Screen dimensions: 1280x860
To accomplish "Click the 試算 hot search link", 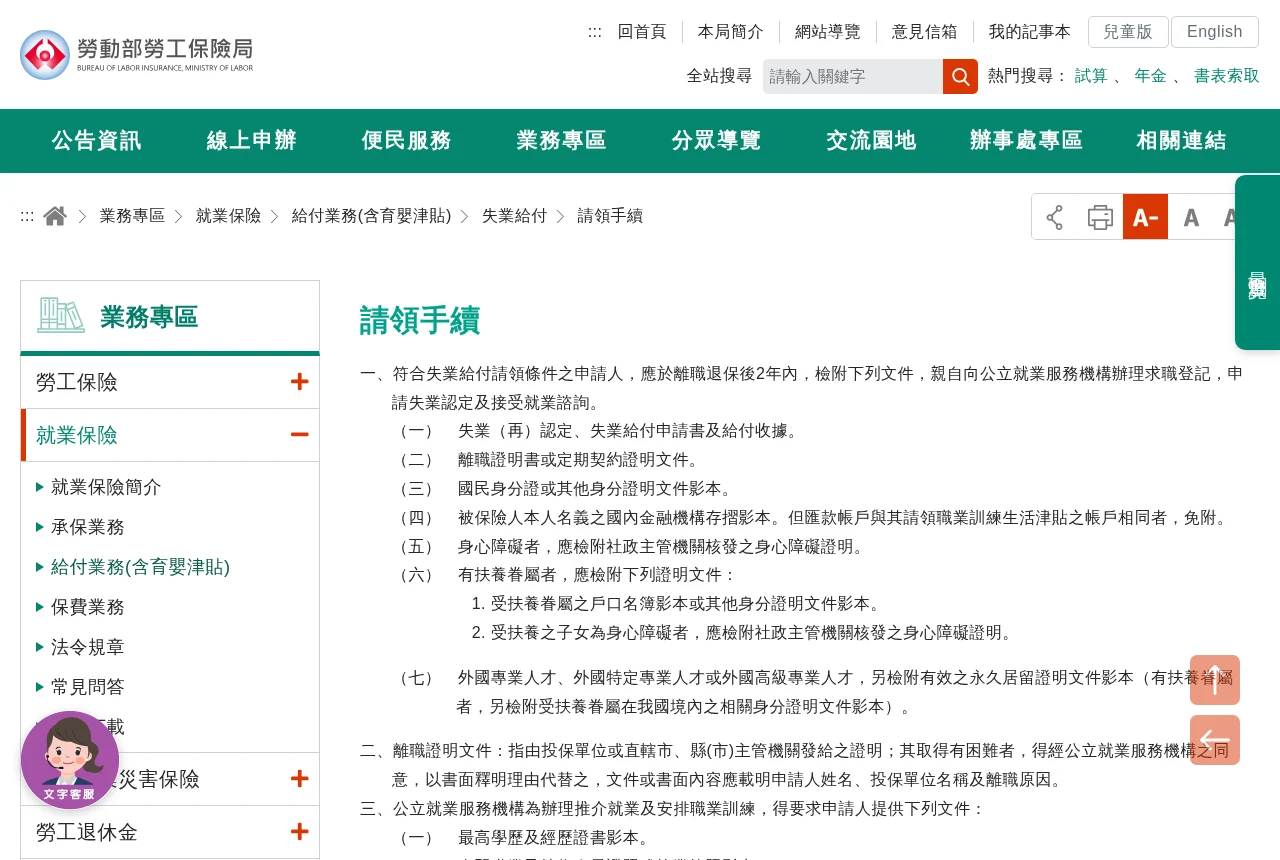I will pyautogui.click(x=1091, y=76).
